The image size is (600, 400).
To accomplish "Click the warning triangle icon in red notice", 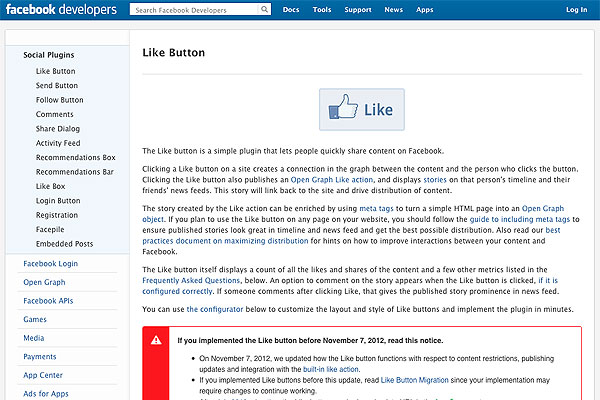I will tap(156, 340).
